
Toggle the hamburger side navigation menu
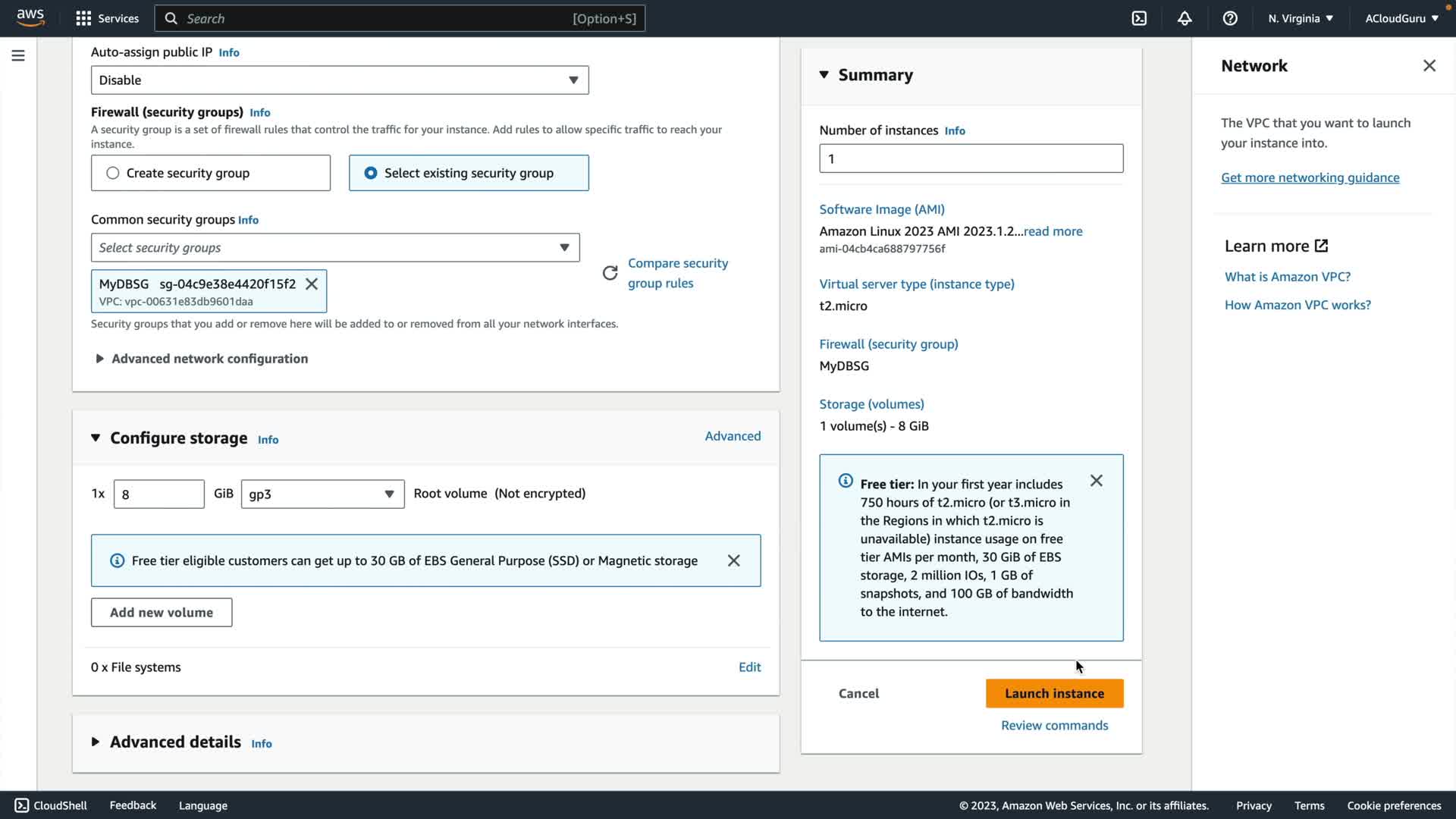point(18,55)
